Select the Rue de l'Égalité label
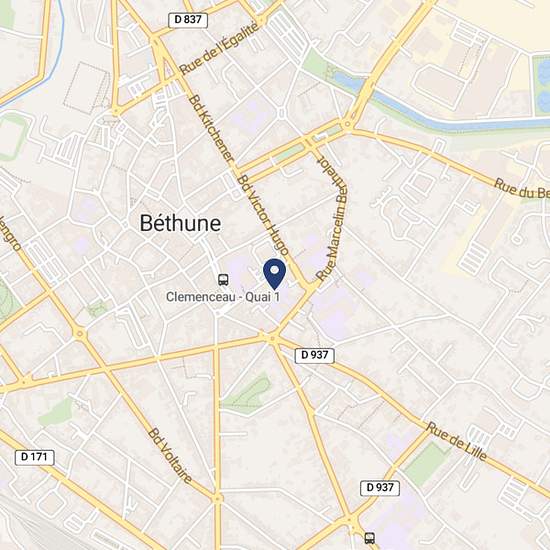 coord(220,48)
